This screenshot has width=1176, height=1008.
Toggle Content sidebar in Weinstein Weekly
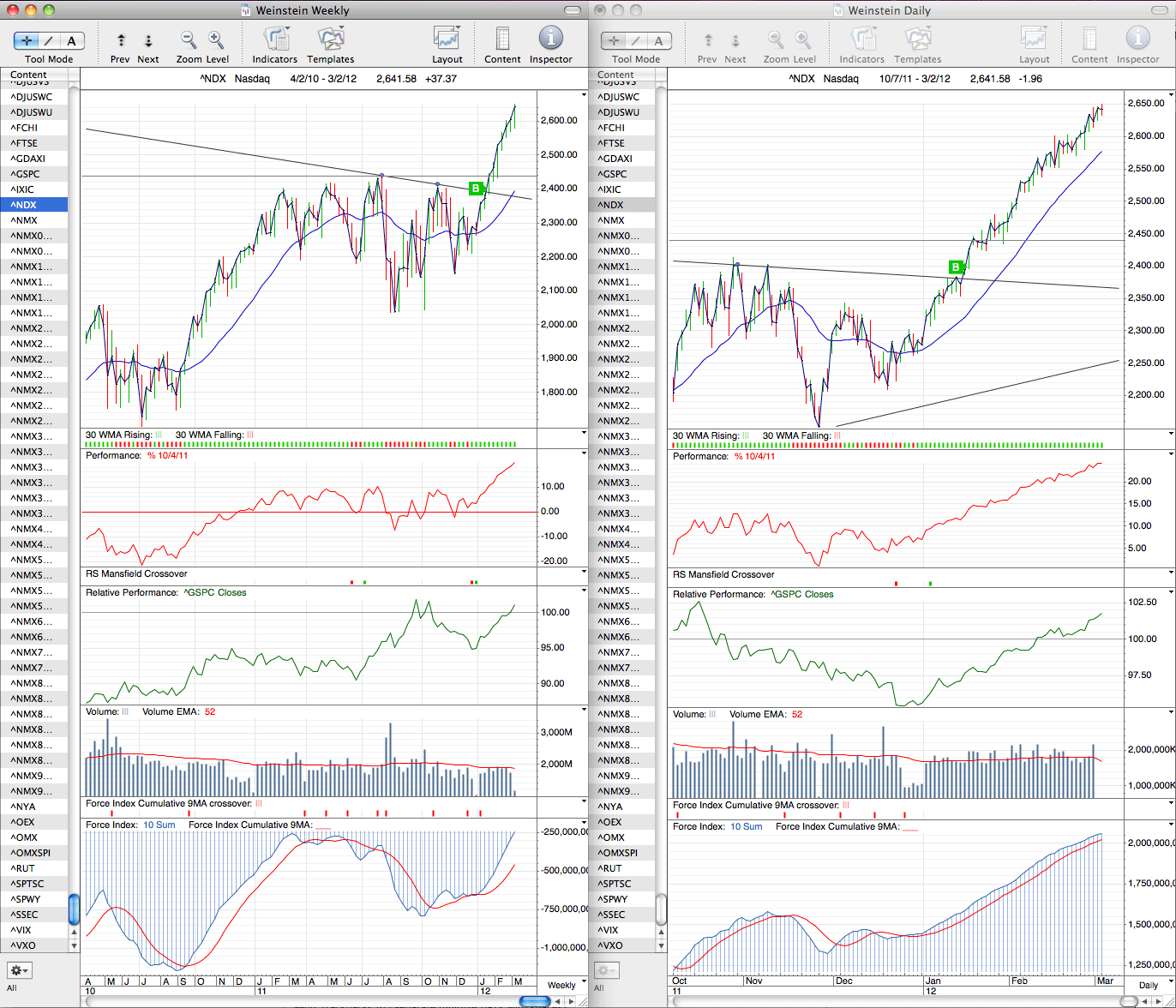tap(502, 39)
